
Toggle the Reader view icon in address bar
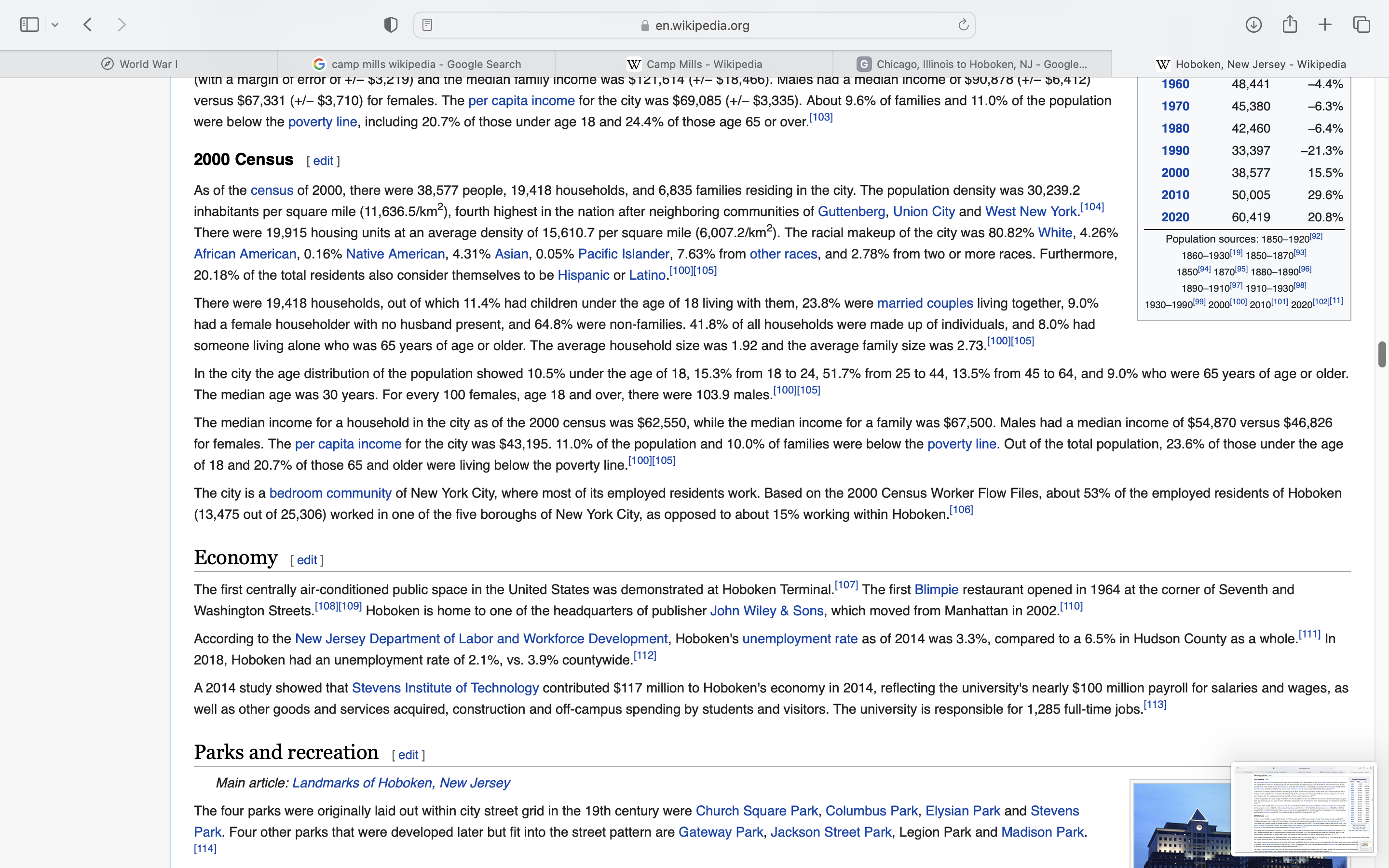[x=428, y=25]
